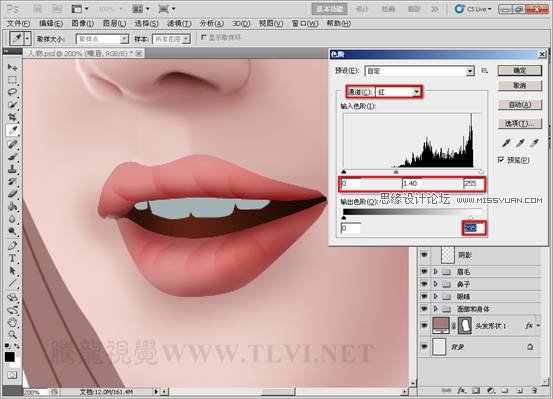Hide the 眼睛 layer group

coord(424,296)
